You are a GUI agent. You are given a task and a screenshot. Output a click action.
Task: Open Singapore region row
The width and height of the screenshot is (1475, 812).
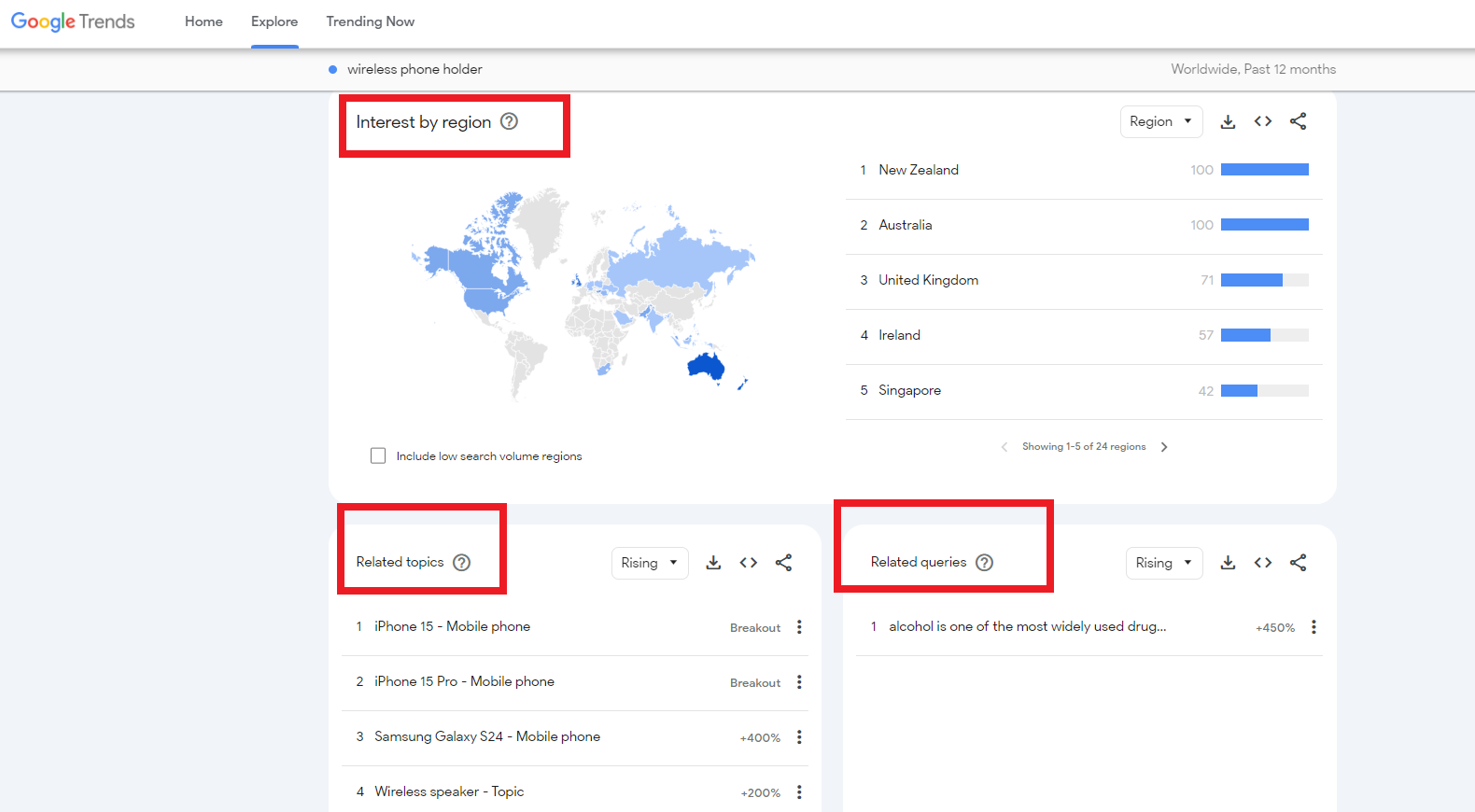[1084, 390]
